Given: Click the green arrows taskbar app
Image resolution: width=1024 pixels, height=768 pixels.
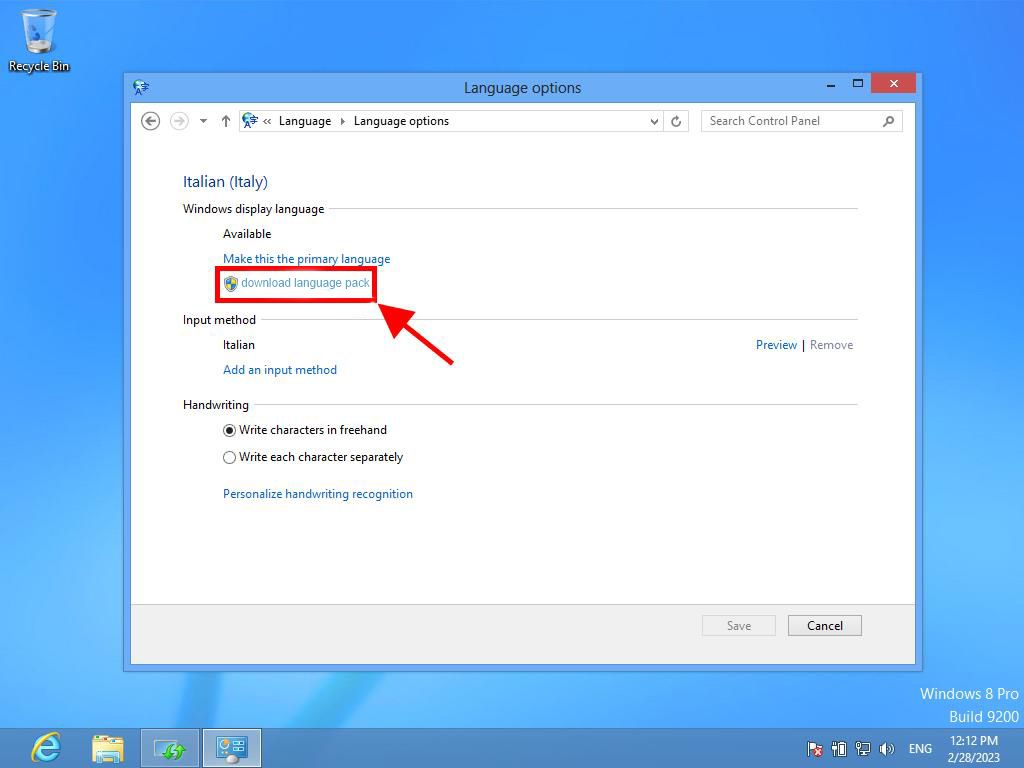Looking at the screenshot, I should click(170, 748).
